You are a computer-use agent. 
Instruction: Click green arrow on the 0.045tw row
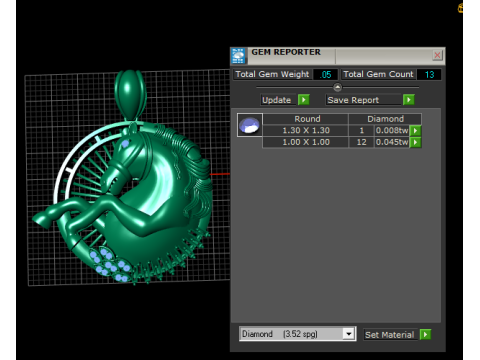click(415, 142)
